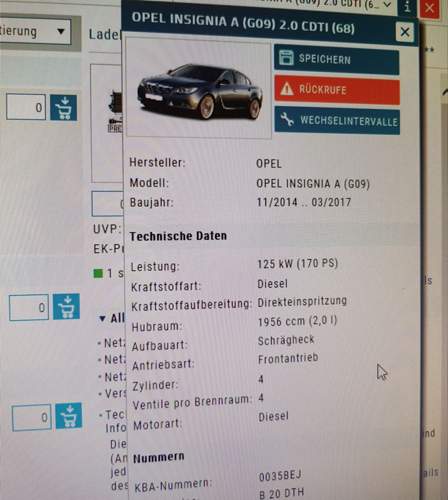Click the top add-to-cart icon
The image size is (448, 500).
click(x=63, y=108)
